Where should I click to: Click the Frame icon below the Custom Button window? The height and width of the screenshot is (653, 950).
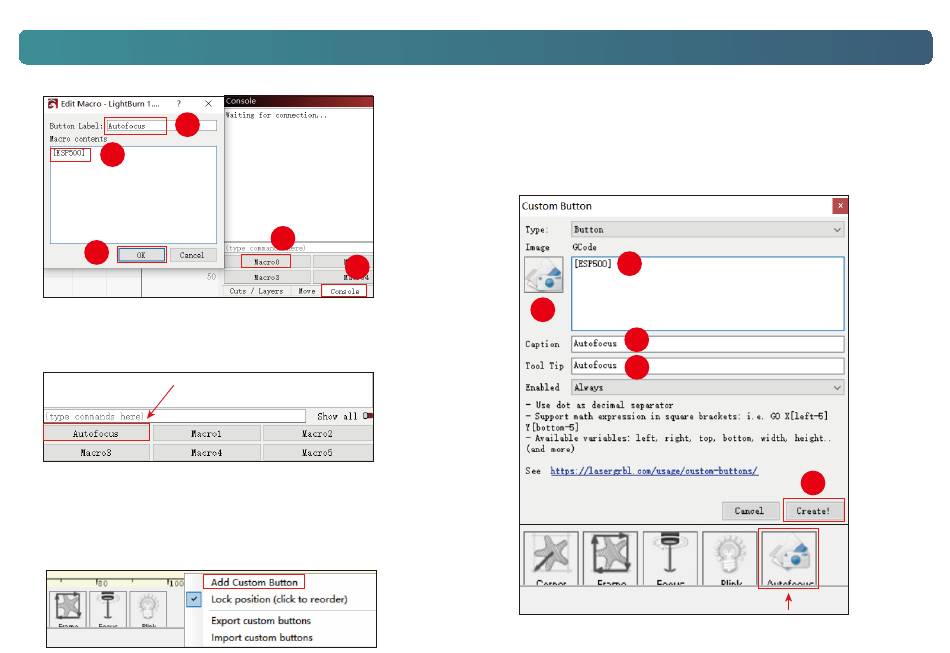click(x=610, y=559)
